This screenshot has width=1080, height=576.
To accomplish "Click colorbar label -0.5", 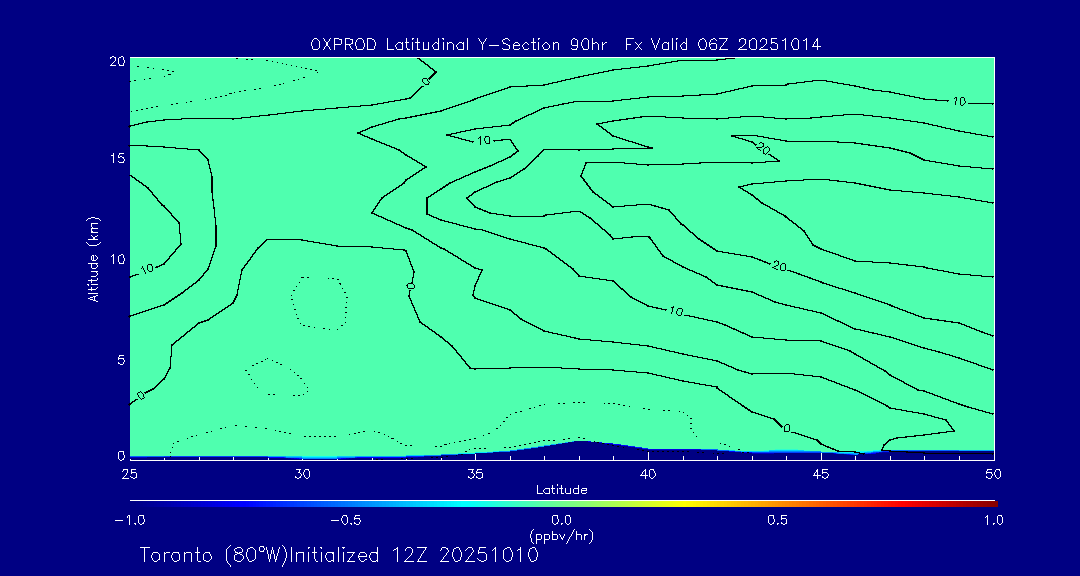I will pos(346,520).
